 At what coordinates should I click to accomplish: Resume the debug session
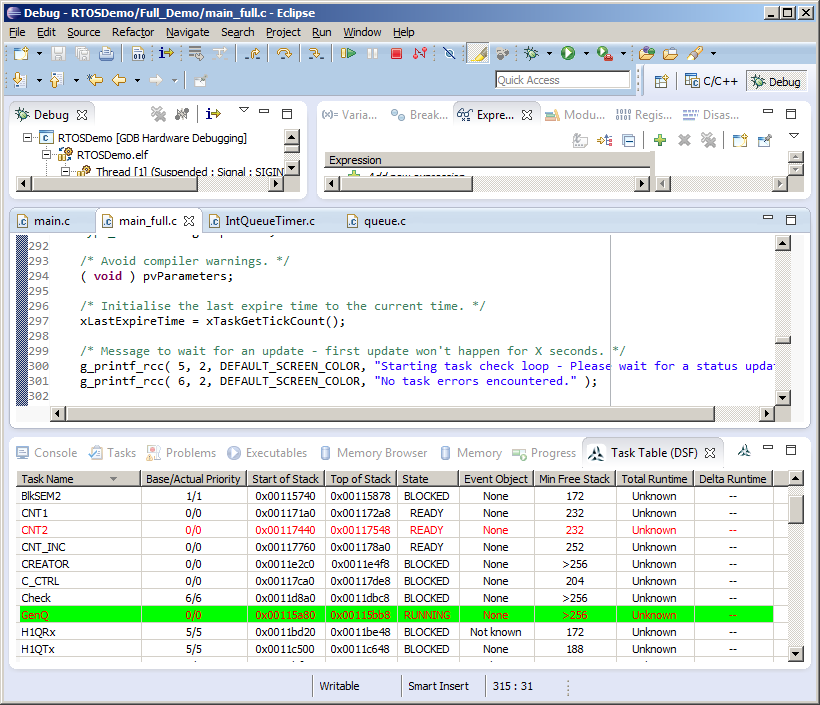point(348,53)
